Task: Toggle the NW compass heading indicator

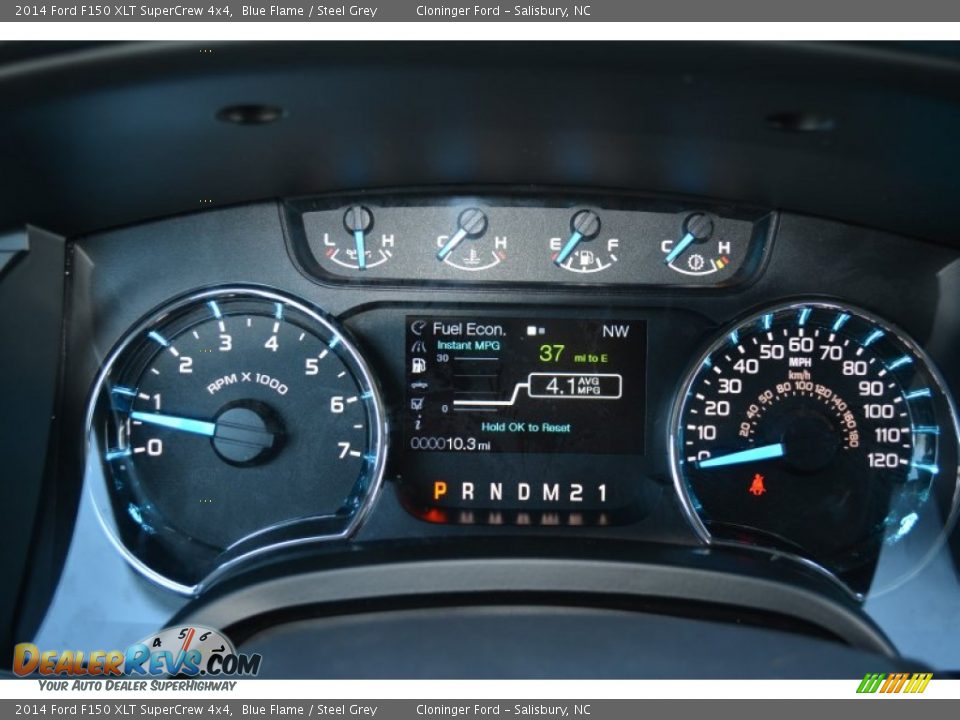Action: [x=617, y=330]
